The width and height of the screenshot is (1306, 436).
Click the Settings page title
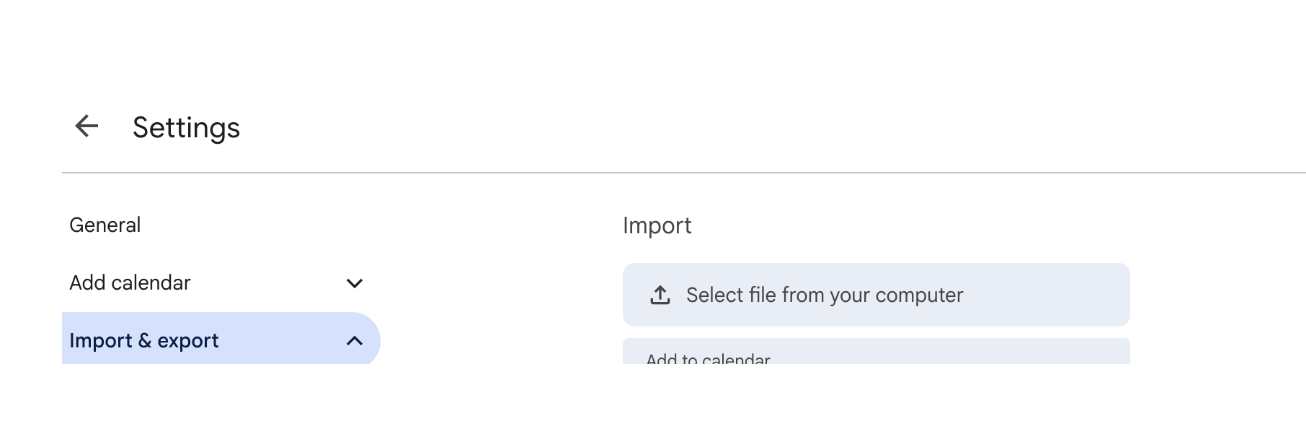coord(186,127)
